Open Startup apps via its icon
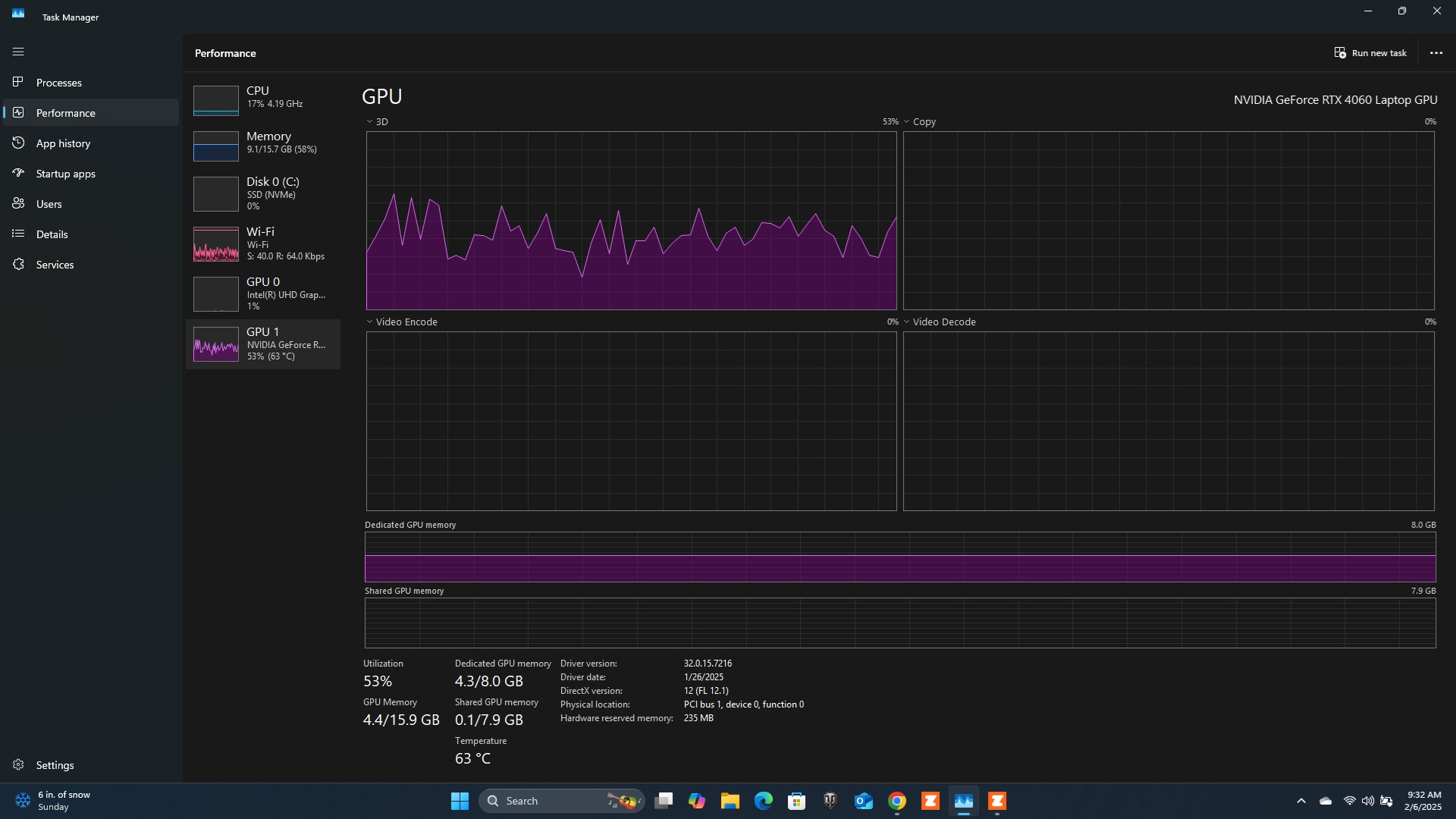Viewport: 1456px width, 819px height. point(18,173)
